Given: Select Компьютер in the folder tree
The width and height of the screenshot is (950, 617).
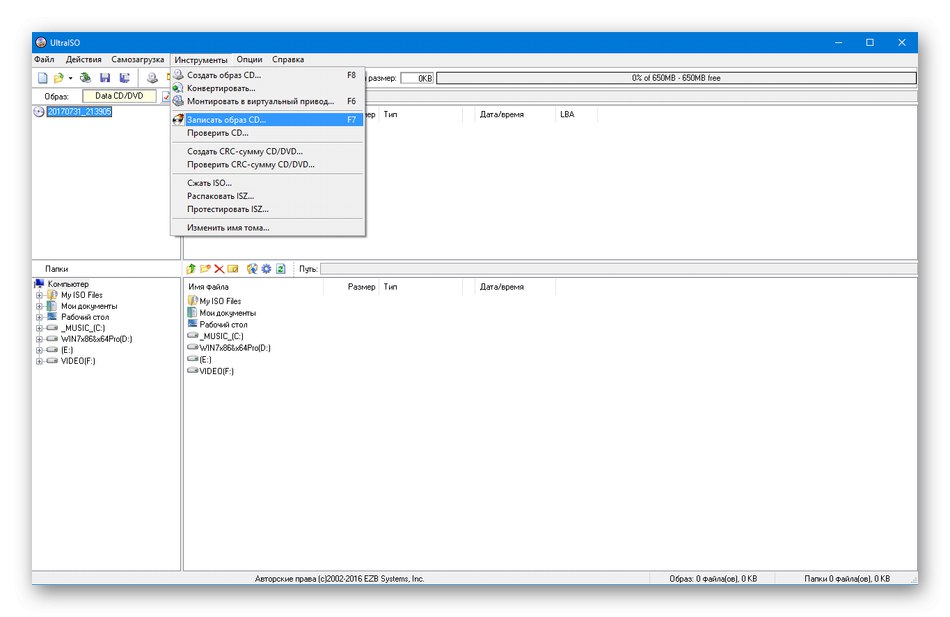Looking at the screenshot, I should click(x=68, y=284).
